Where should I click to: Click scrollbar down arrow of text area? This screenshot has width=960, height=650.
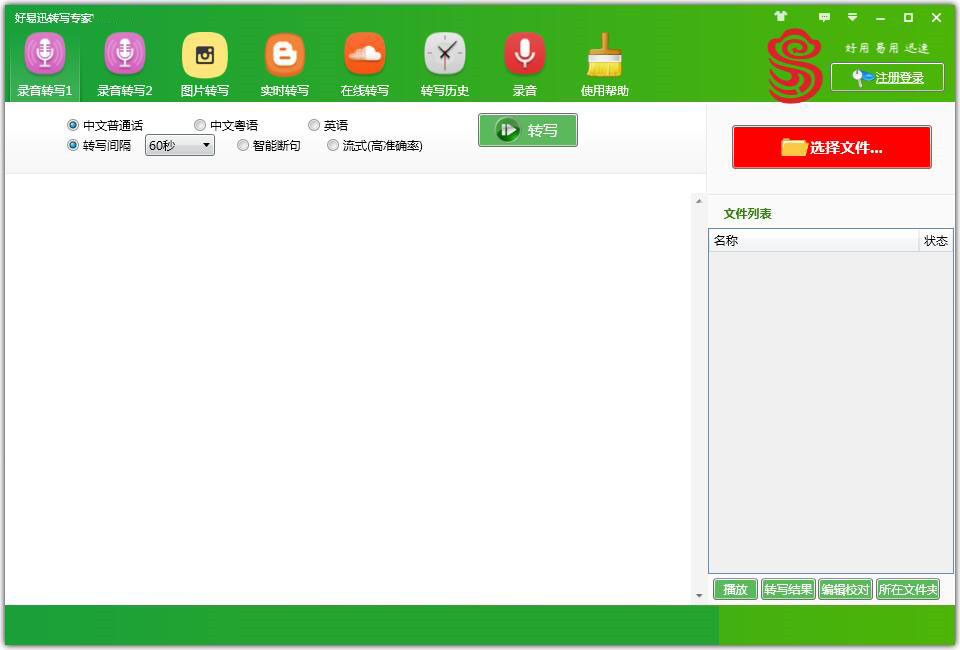(x=699, y=596)
